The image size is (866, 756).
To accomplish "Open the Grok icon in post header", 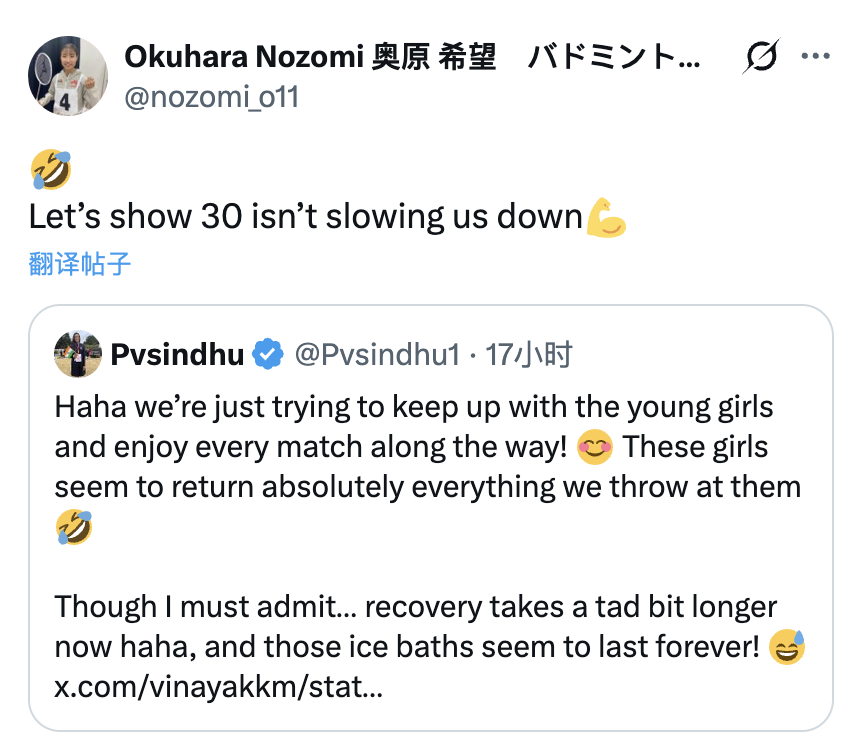I will pyautogui.click(x=761, y=60).
